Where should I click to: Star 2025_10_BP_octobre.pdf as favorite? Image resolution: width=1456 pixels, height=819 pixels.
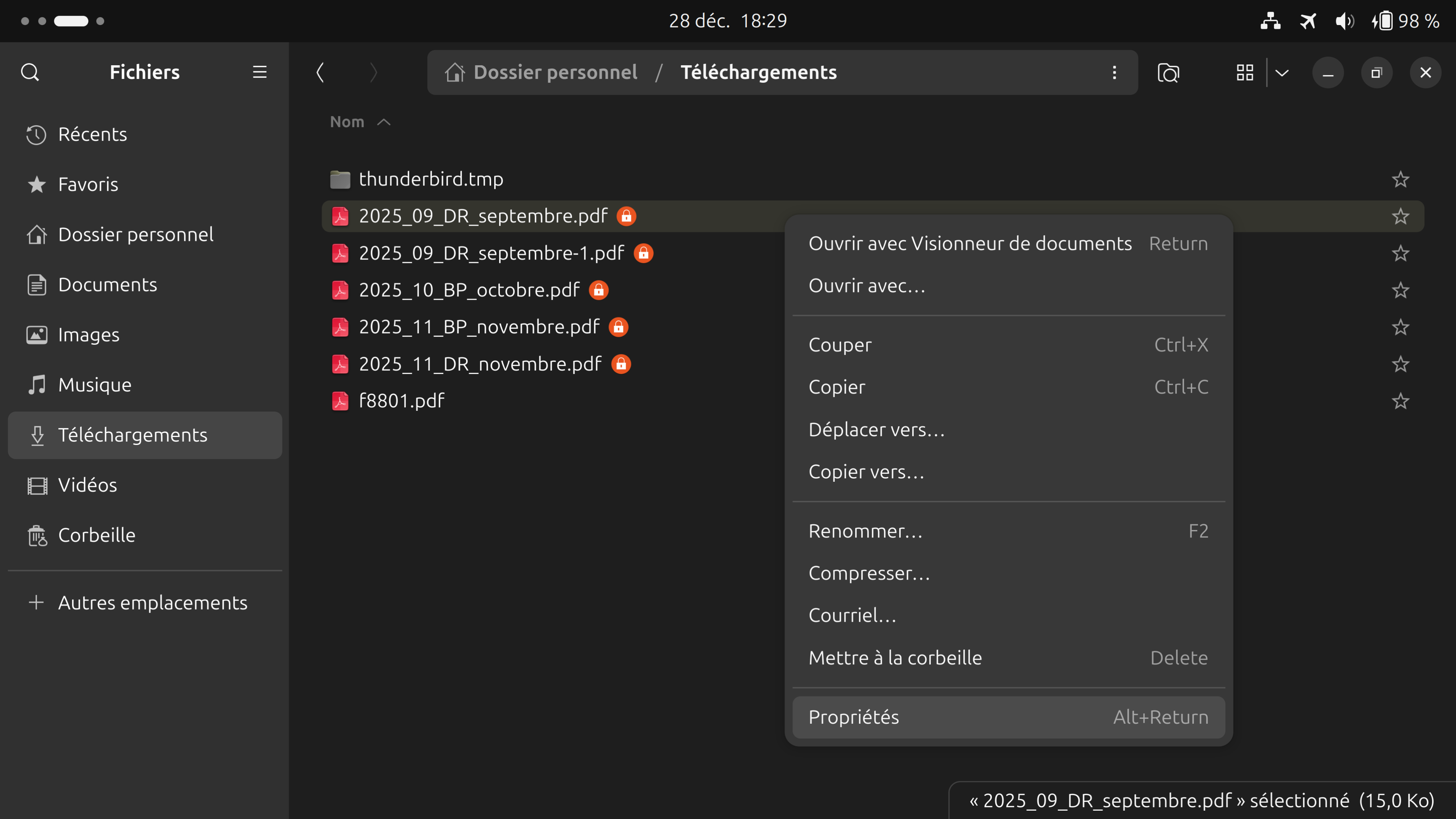pyautogui.click(x=1400, y=290)
